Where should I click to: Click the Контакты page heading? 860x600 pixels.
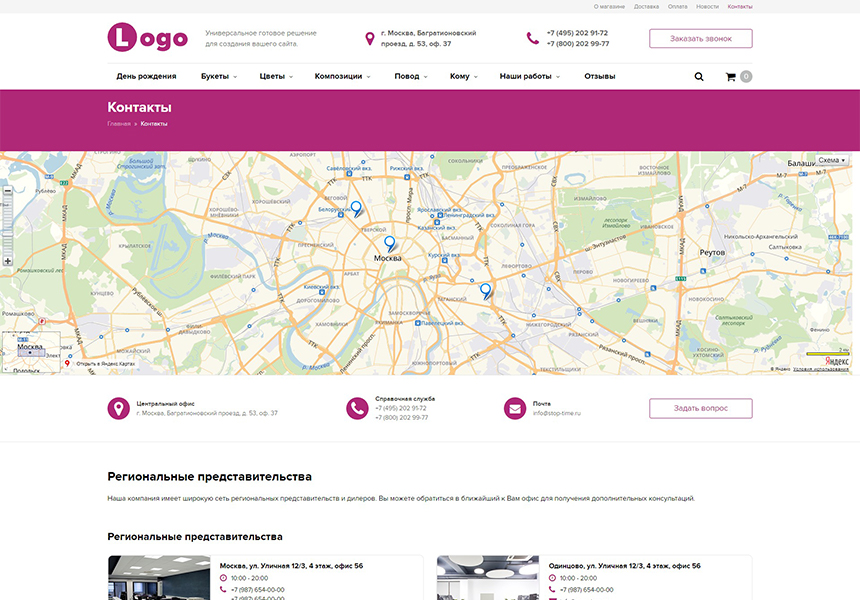pyautogui.click(x=139, y=107)
